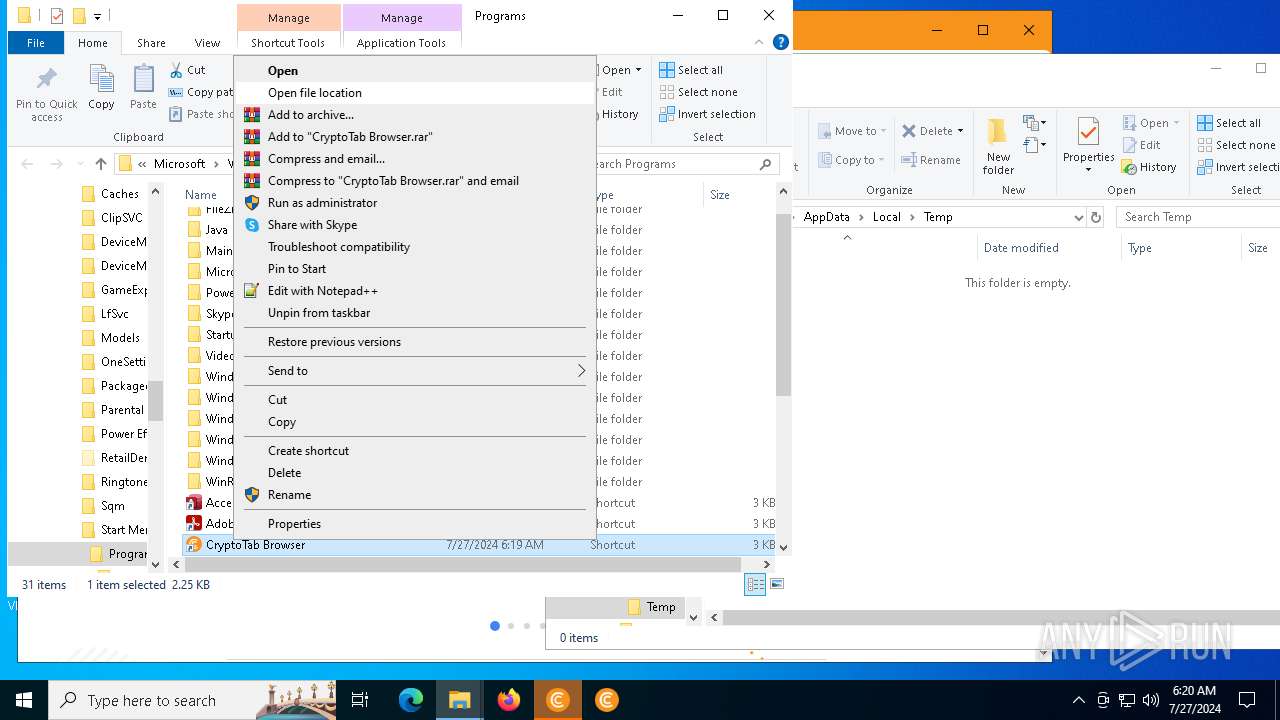Screen dimensions: 1280x720
Task: Open the Shortcut Tools tab
Action: (288, 43)
